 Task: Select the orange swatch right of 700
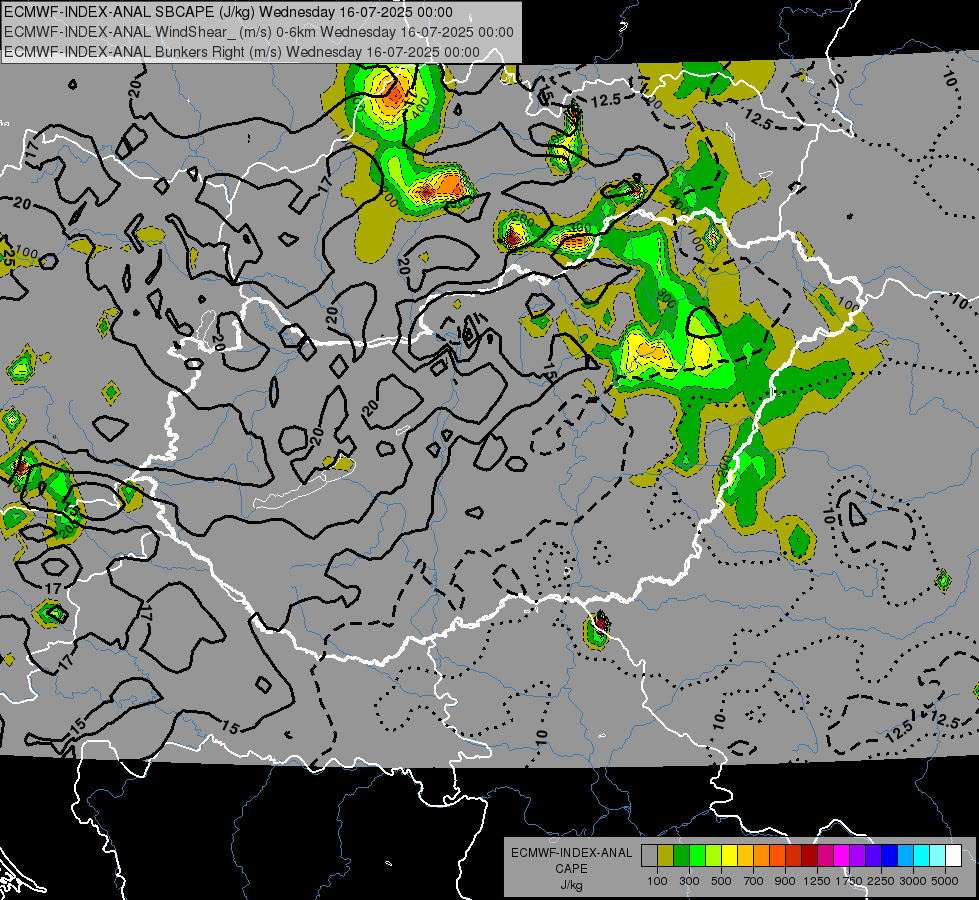(x=761, y=856)
